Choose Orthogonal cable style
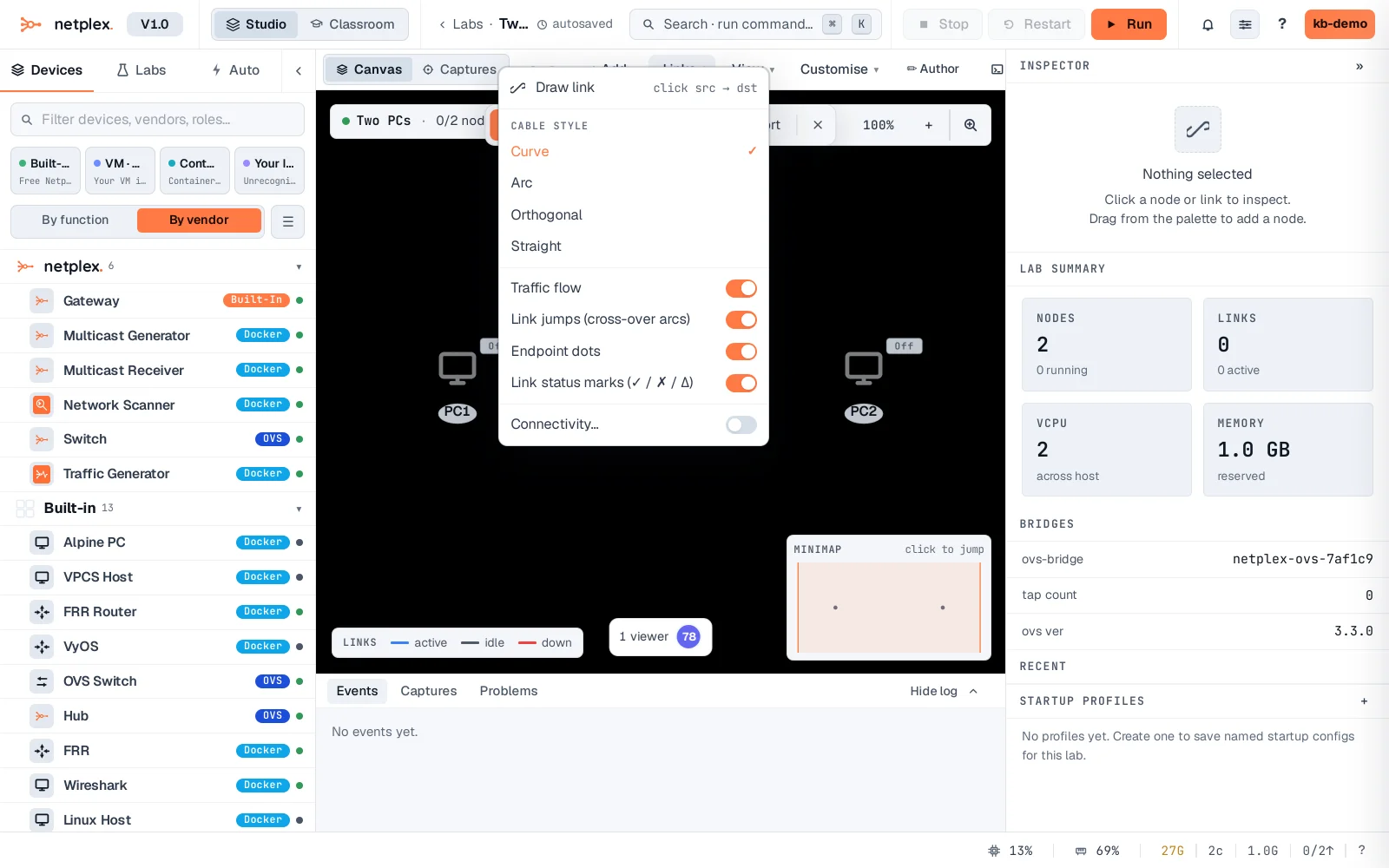Viewport: 1389px width, 868px height. click(x=634, y=215)
